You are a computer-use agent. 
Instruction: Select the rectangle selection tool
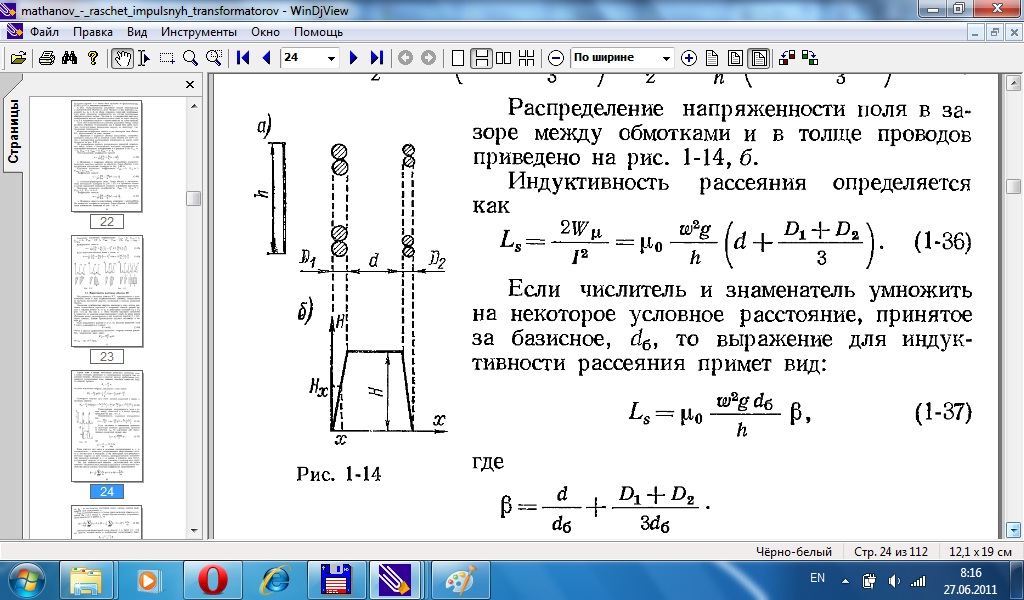click(167, 58)
